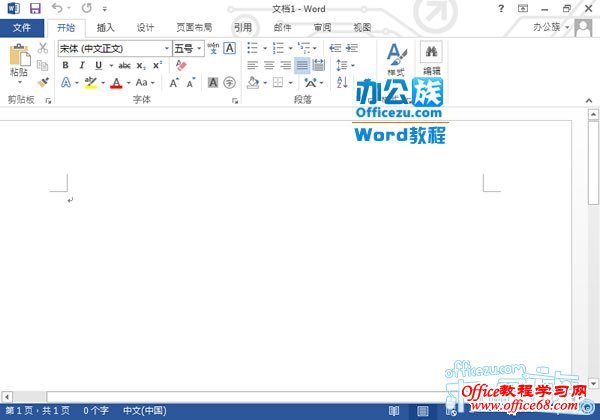The width and height of the screenshot is (600, 420).
Task: Click the distributed alignment icon
Action: point(318,65)
